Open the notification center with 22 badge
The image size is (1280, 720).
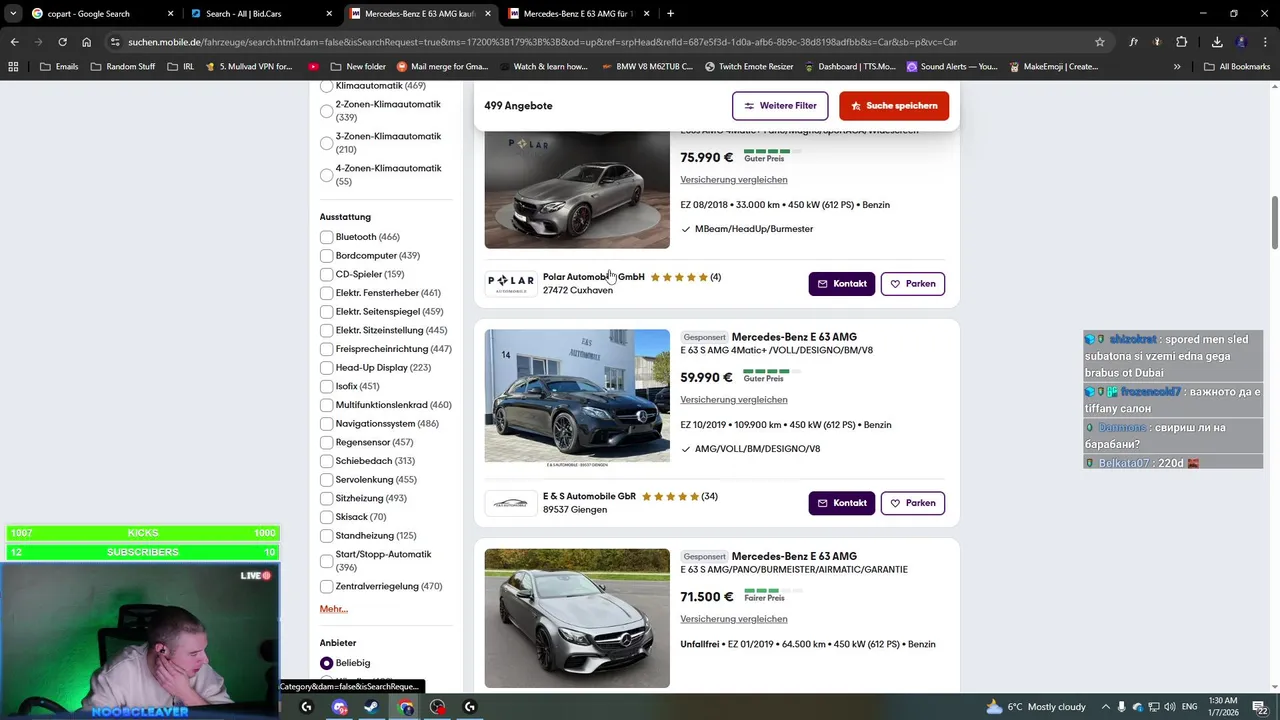click(1262, 707)
